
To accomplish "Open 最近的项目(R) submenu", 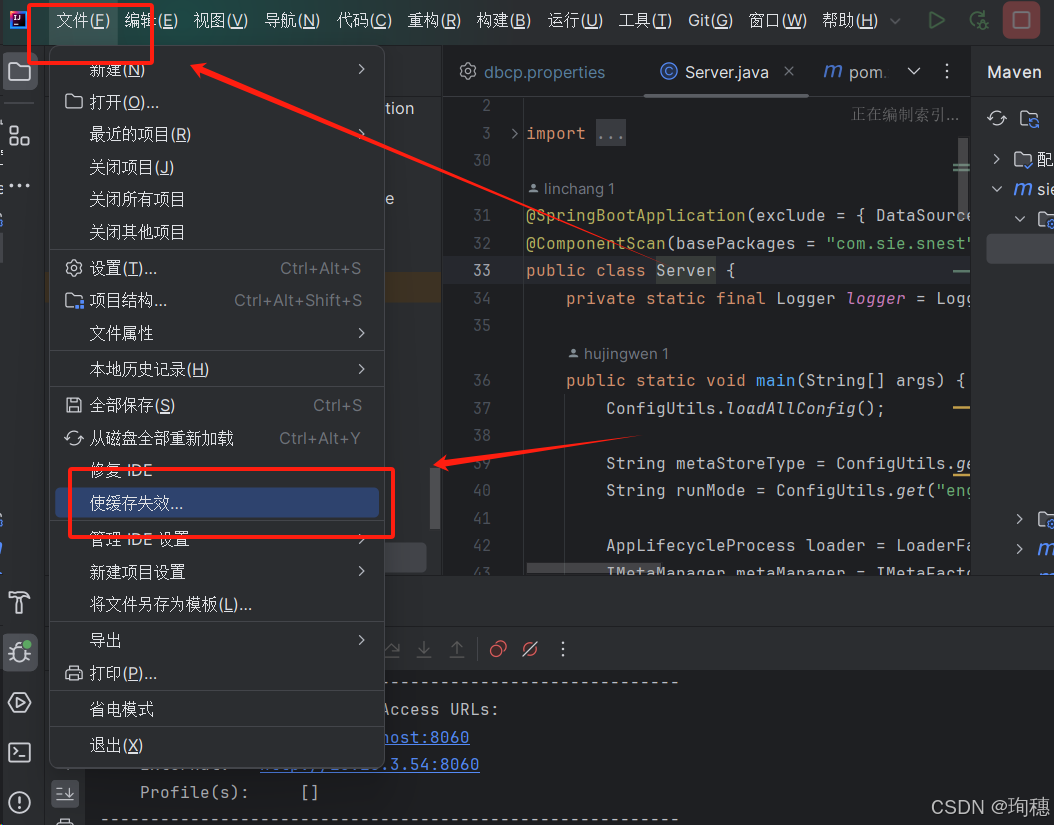I will tap(217, 134).
